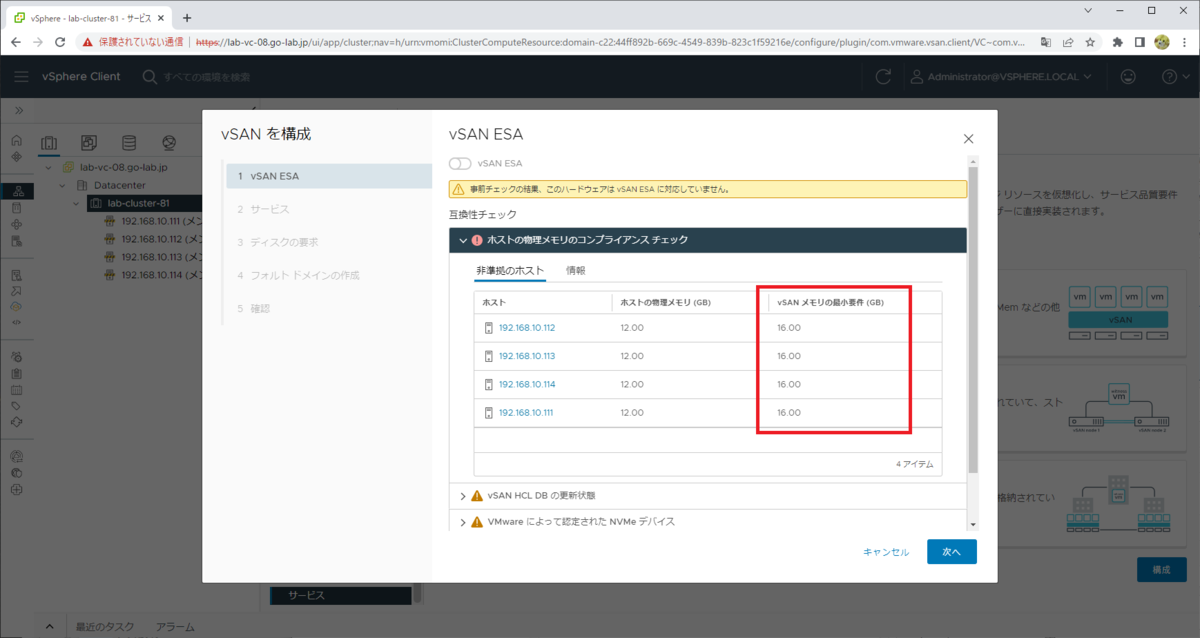Go back in the browser
The image size is (1200, 638).
tap(14, 42)
